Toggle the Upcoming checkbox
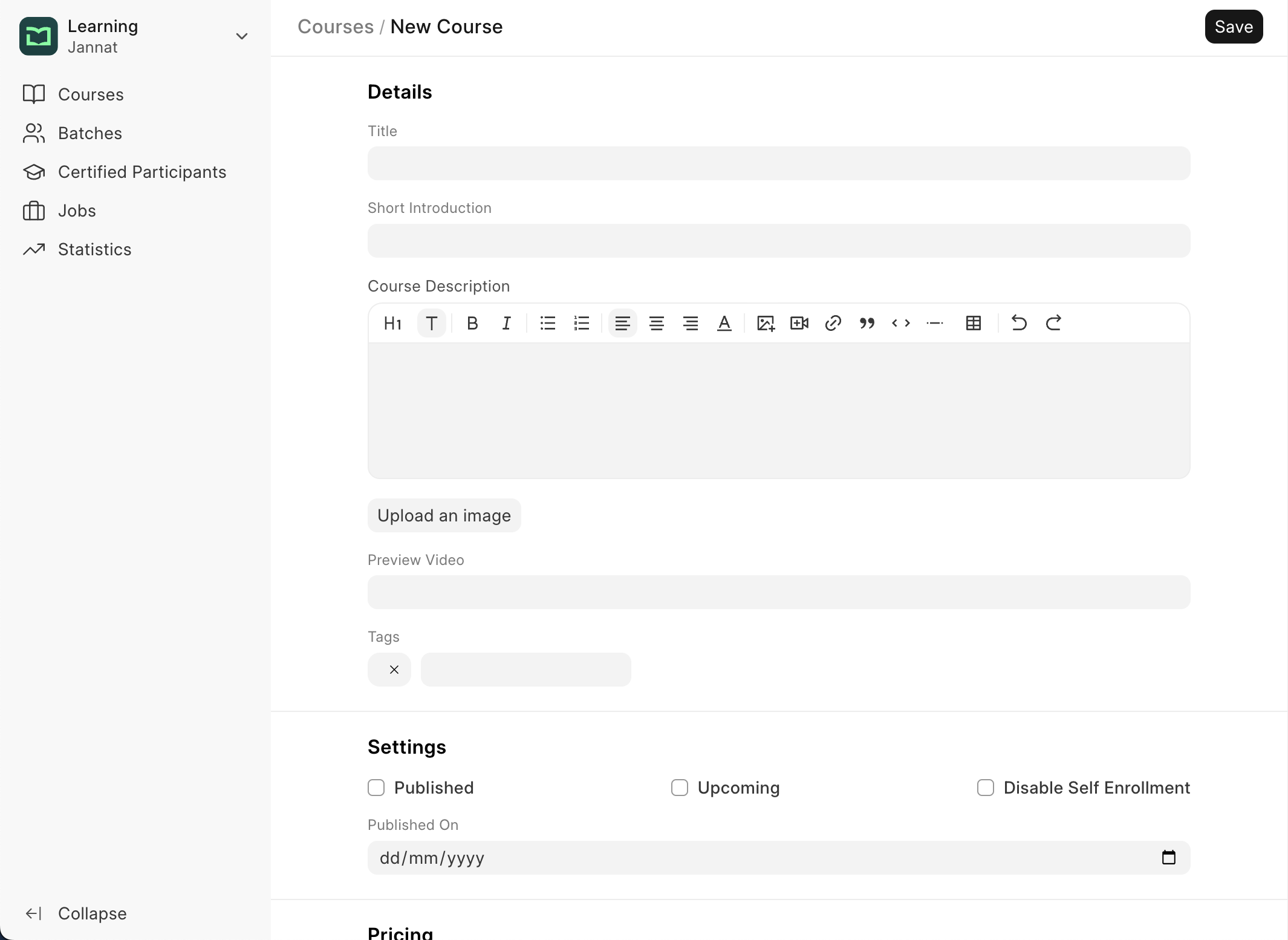The width and height of the screenshot is (1288, 940). point(678,787)
